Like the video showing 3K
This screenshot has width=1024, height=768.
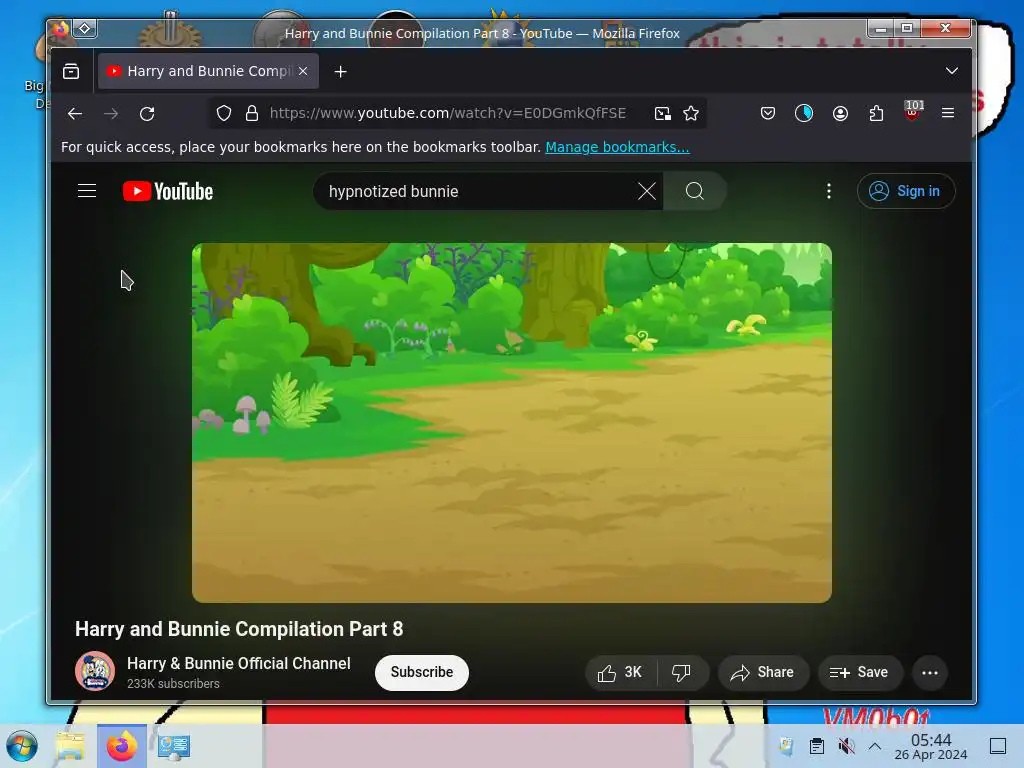point(620,673)
